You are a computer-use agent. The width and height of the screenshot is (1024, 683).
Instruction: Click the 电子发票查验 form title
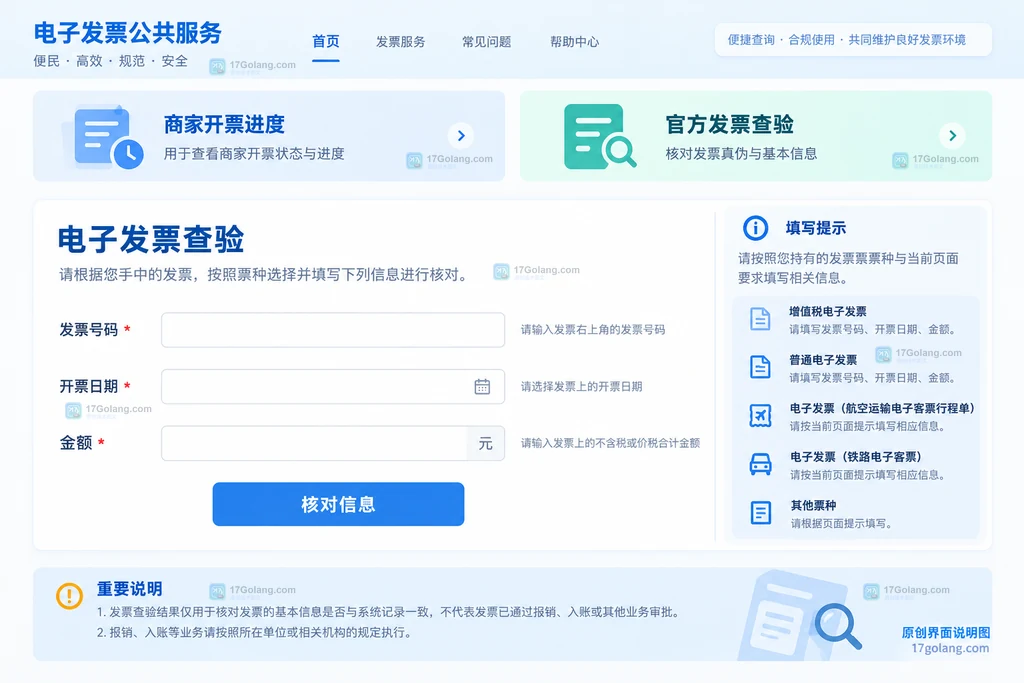151,239
